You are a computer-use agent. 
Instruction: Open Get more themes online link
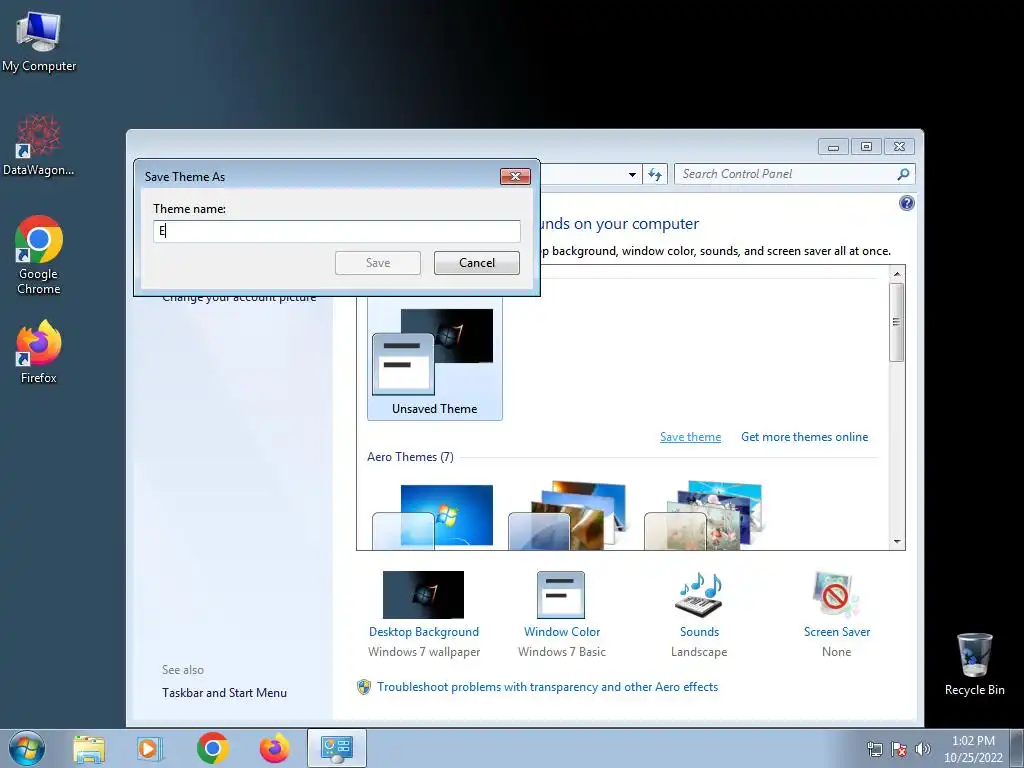805,437
